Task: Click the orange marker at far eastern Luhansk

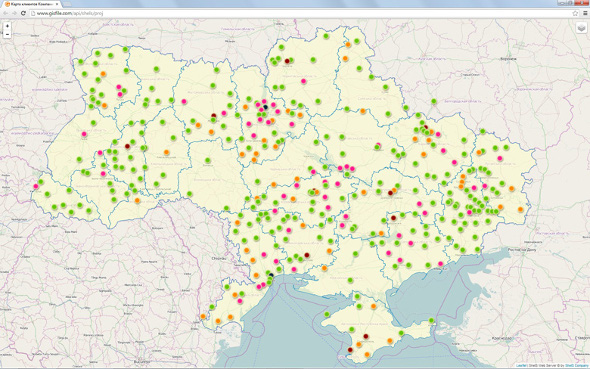Action: pos(520,209)
